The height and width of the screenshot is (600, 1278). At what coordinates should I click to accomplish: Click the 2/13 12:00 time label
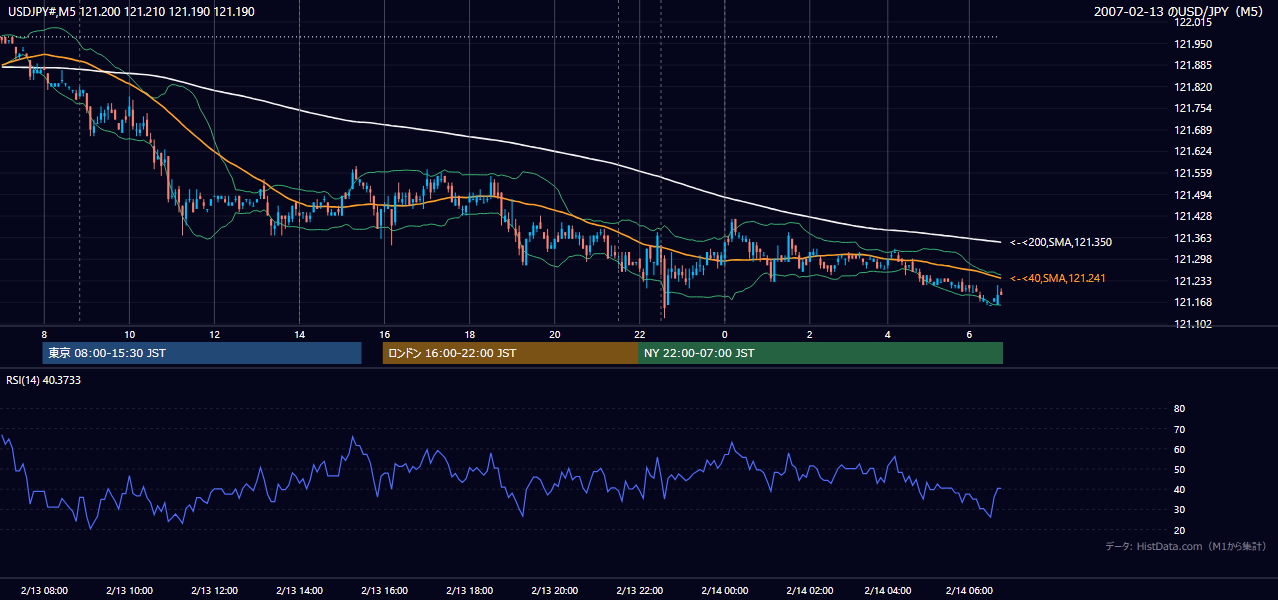[x=214, y=591]
